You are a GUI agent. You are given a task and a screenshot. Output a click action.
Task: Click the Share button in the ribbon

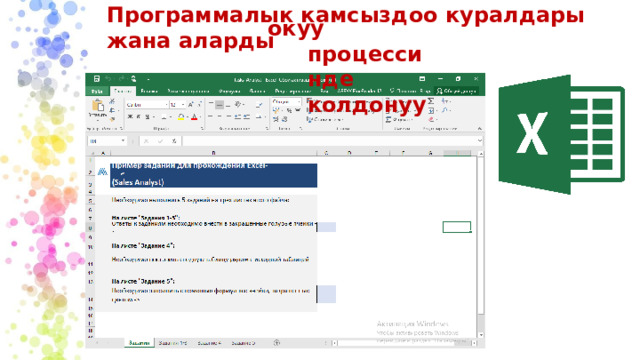click(456, 91)
